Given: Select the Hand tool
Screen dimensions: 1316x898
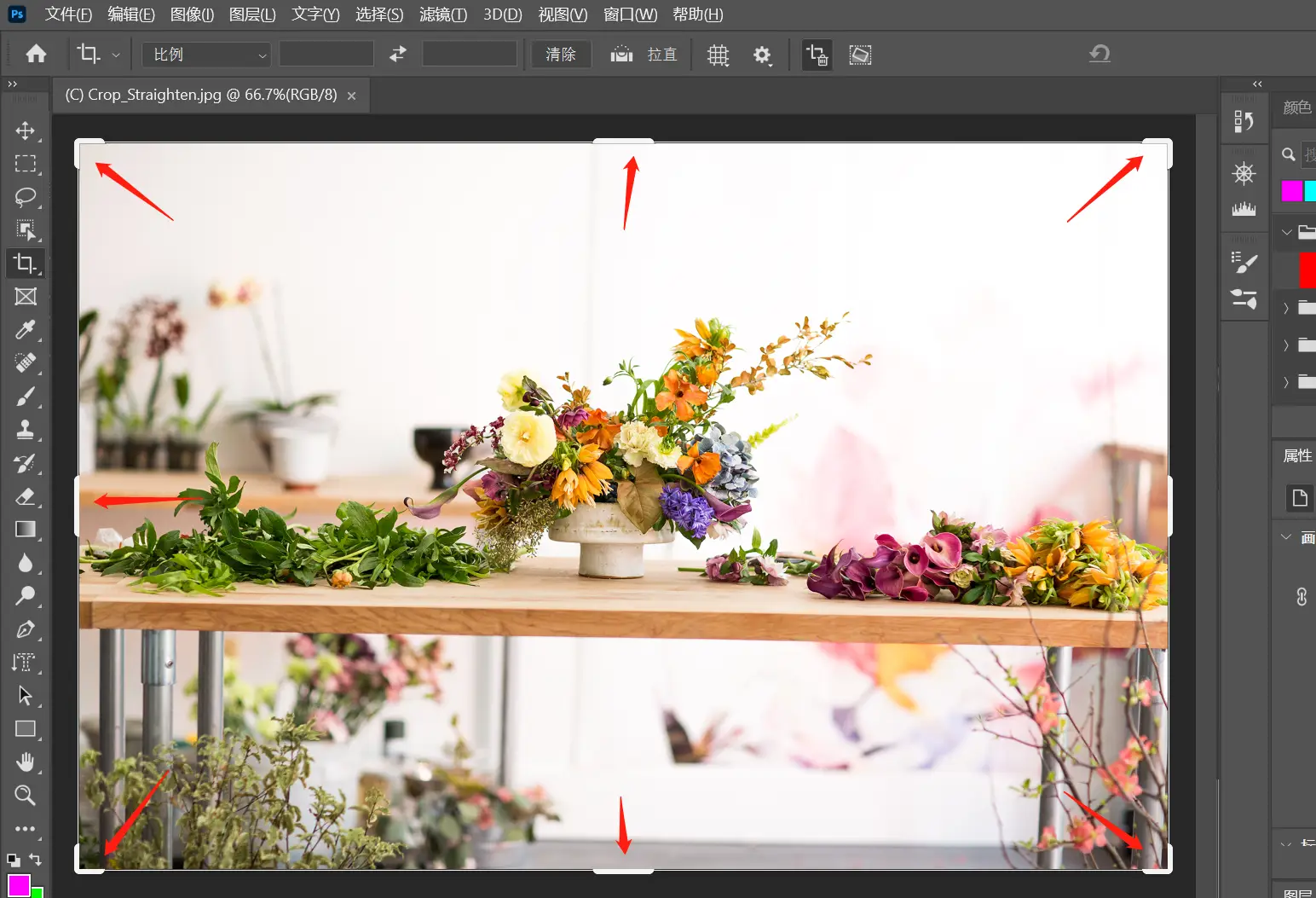Looking at the screenshot, I should (26, 762).
